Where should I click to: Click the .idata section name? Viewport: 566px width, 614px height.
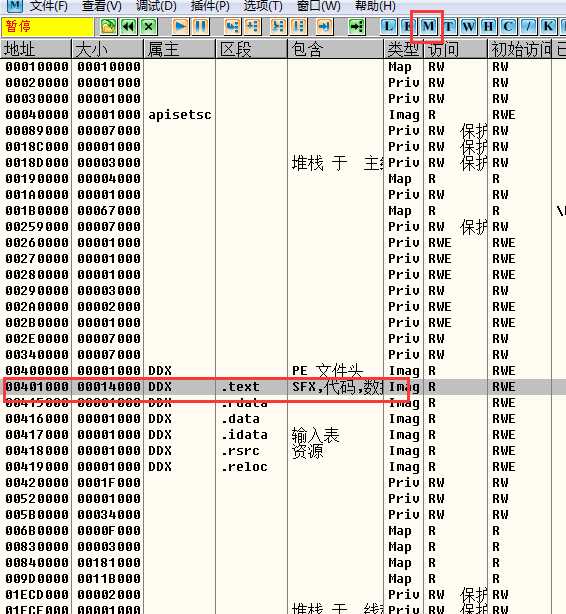point(244,435)
